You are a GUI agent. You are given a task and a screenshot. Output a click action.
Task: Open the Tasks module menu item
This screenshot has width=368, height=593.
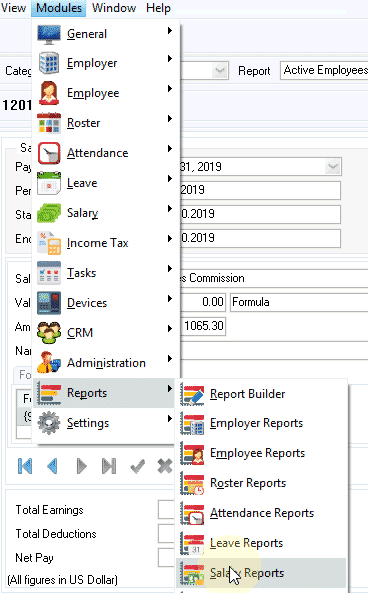104,273
